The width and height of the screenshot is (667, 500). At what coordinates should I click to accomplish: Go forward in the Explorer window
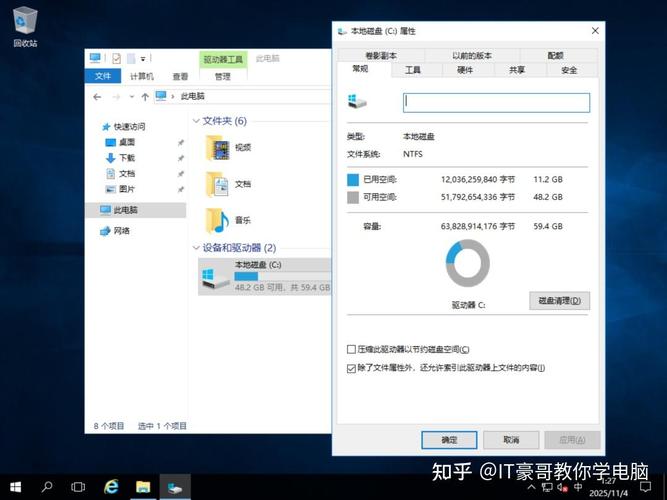click(116, 97)
